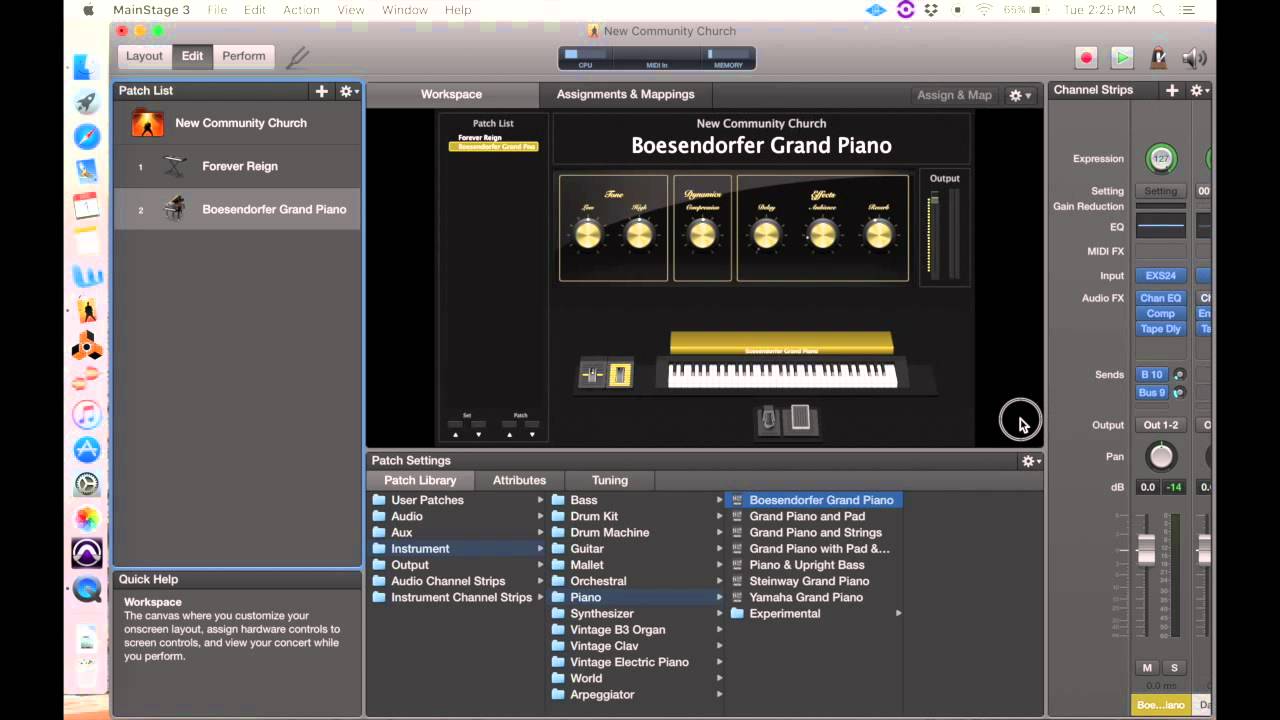Open the Patch List gear action menu

pyautogui.click(x=347, y=91)
